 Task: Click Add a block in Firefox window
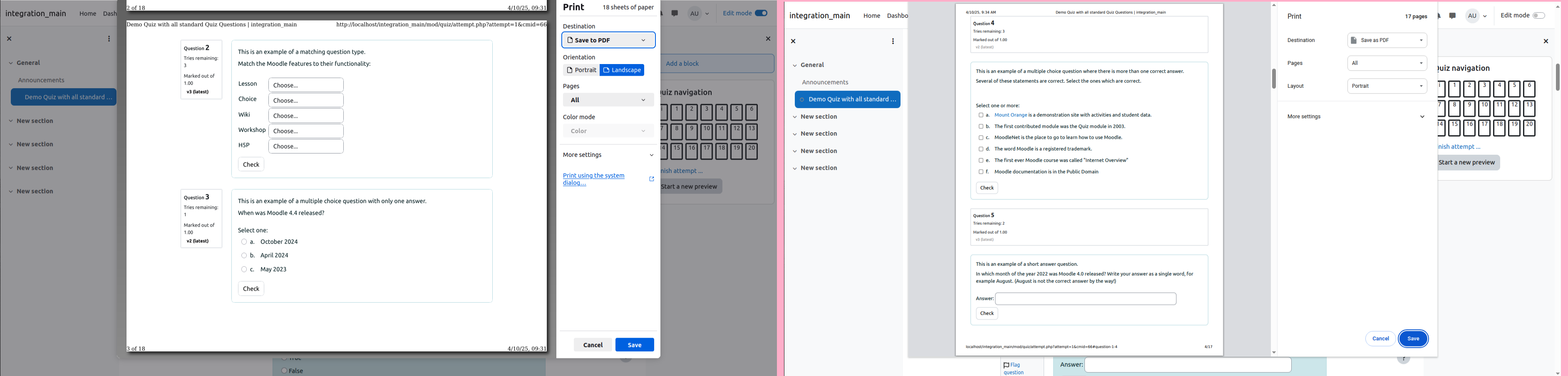point(718,63)
